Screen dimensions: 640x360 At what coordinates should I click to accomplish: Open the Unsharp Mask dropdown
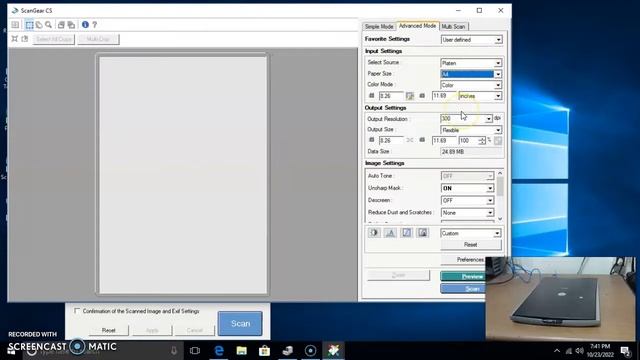pyautogui.click(x=467, y=188)
